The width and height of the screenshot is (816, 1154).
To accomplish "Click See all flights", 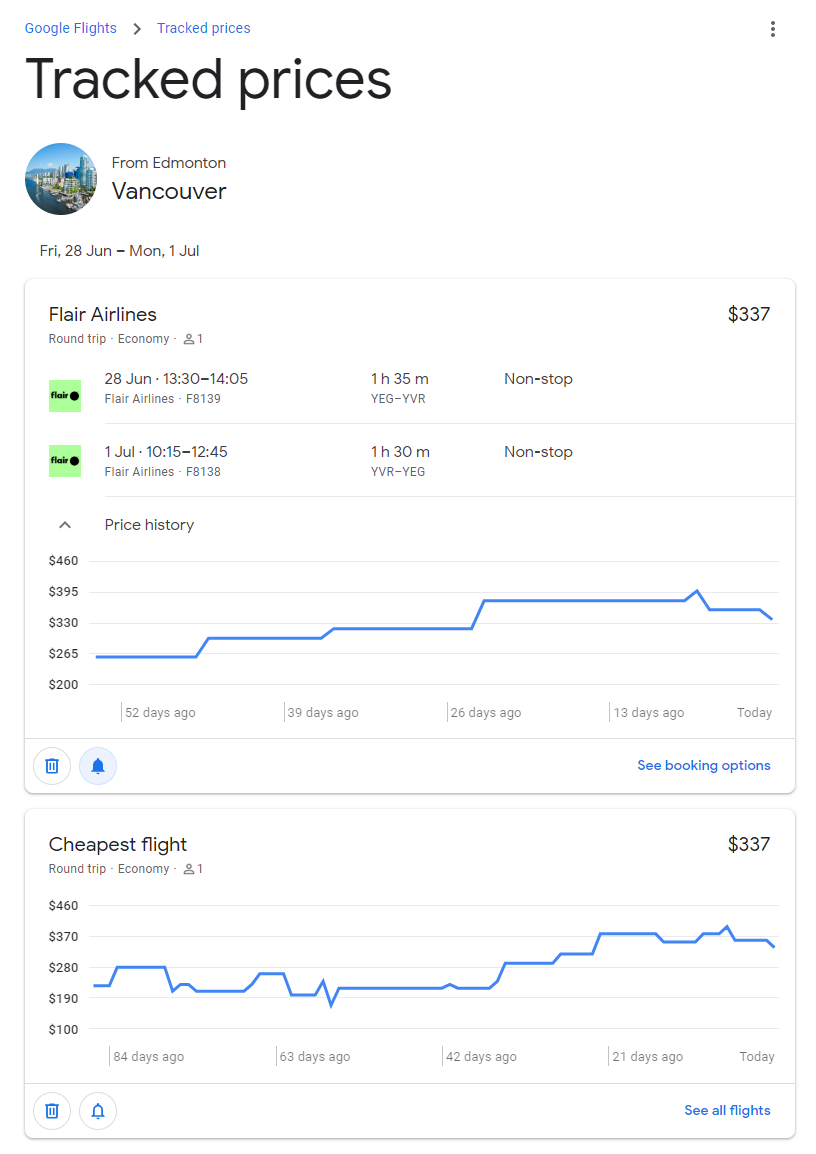I will [x=727, y=1110].
